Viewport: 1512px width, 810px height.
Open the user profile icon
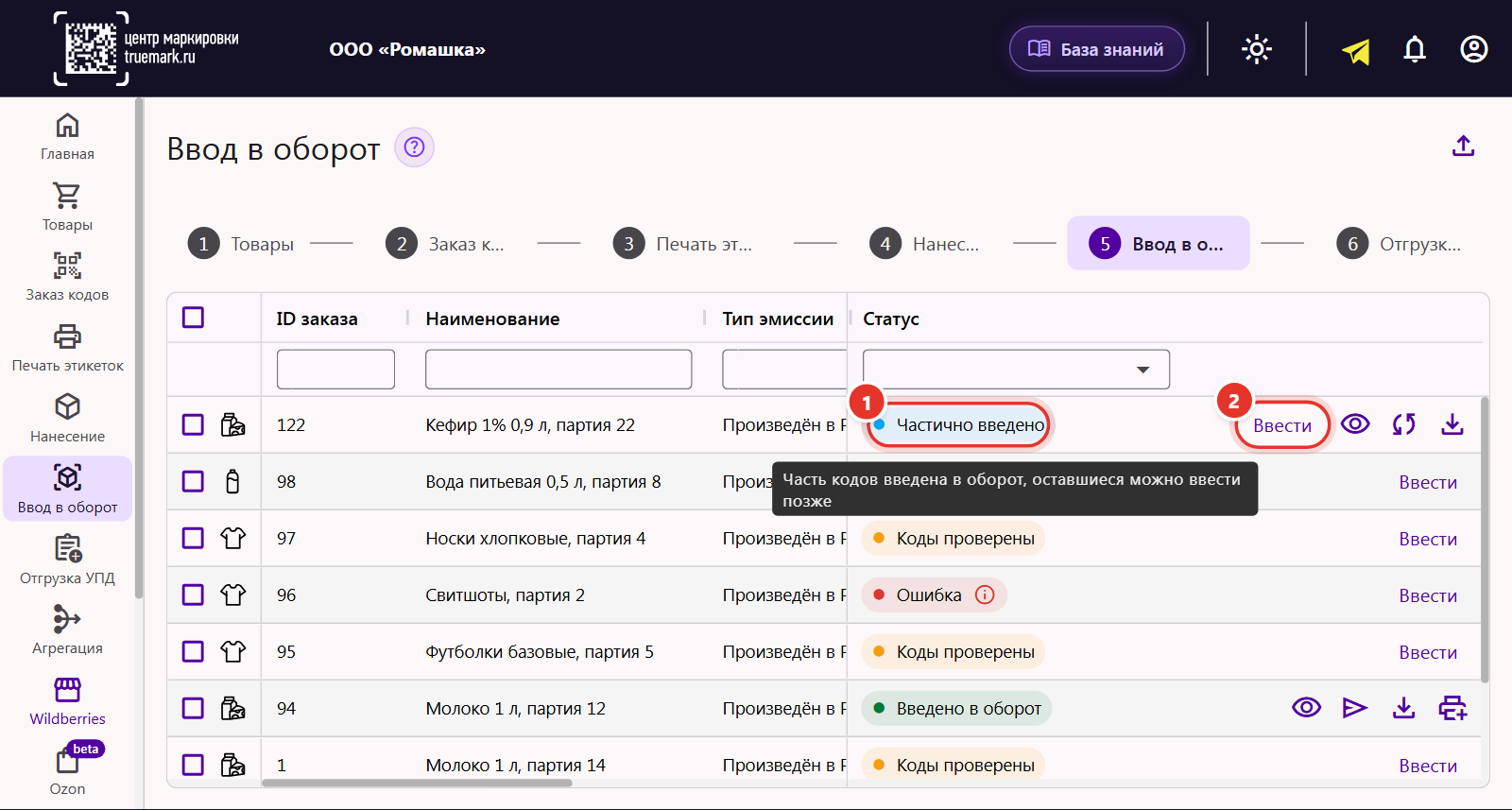[1474, 49]
